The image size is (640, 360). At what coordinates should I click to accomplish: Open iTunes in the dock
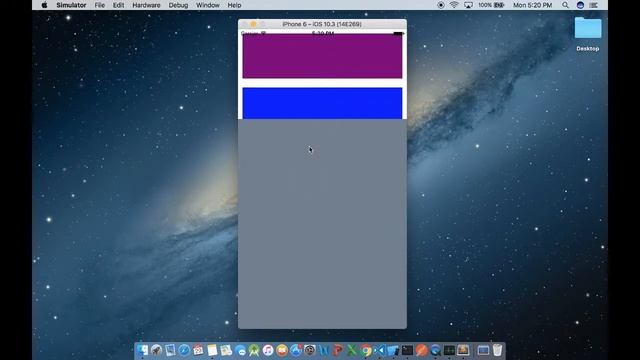pos(268,350)
